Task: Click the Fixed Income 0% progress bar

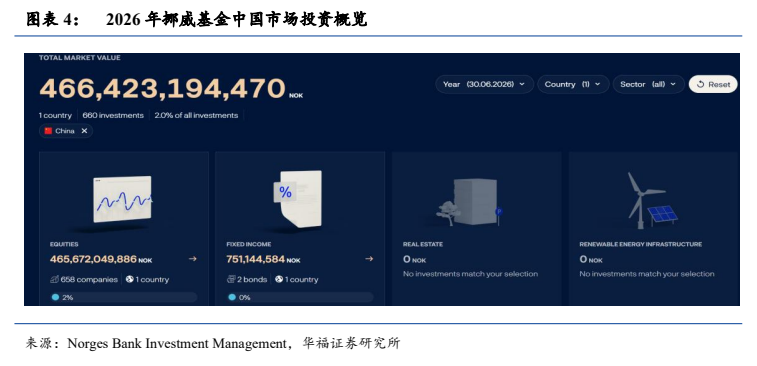Action: (x=300, y=297)
